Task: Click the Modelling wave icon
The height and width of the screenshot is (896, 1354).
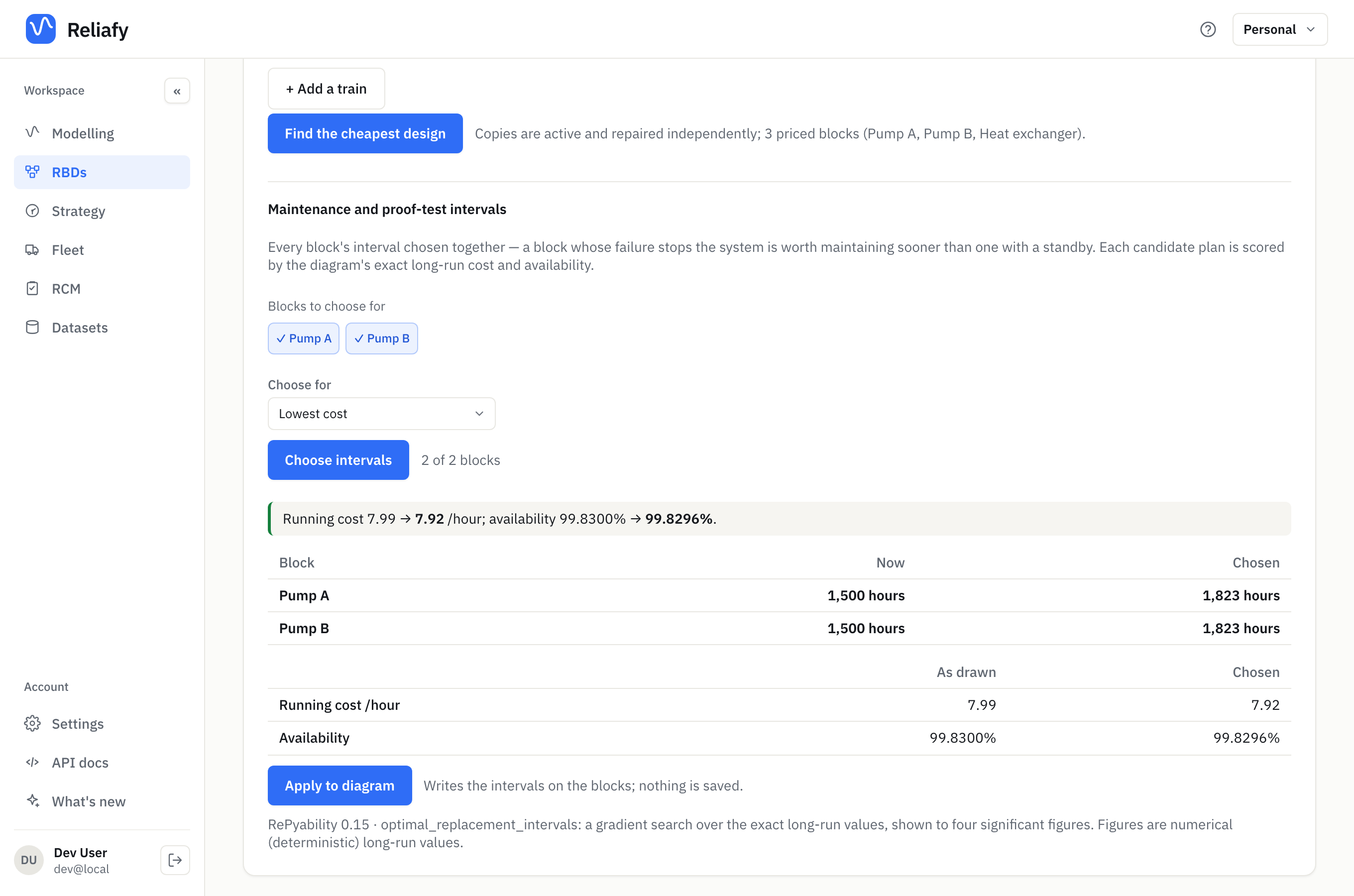Action: click(x=32, y=132)
